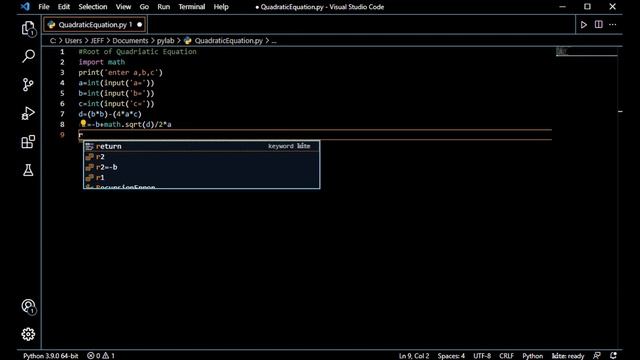The image size is (640, 360).
Task: Open the editor More Actions ellipsis
Action: 613,24
